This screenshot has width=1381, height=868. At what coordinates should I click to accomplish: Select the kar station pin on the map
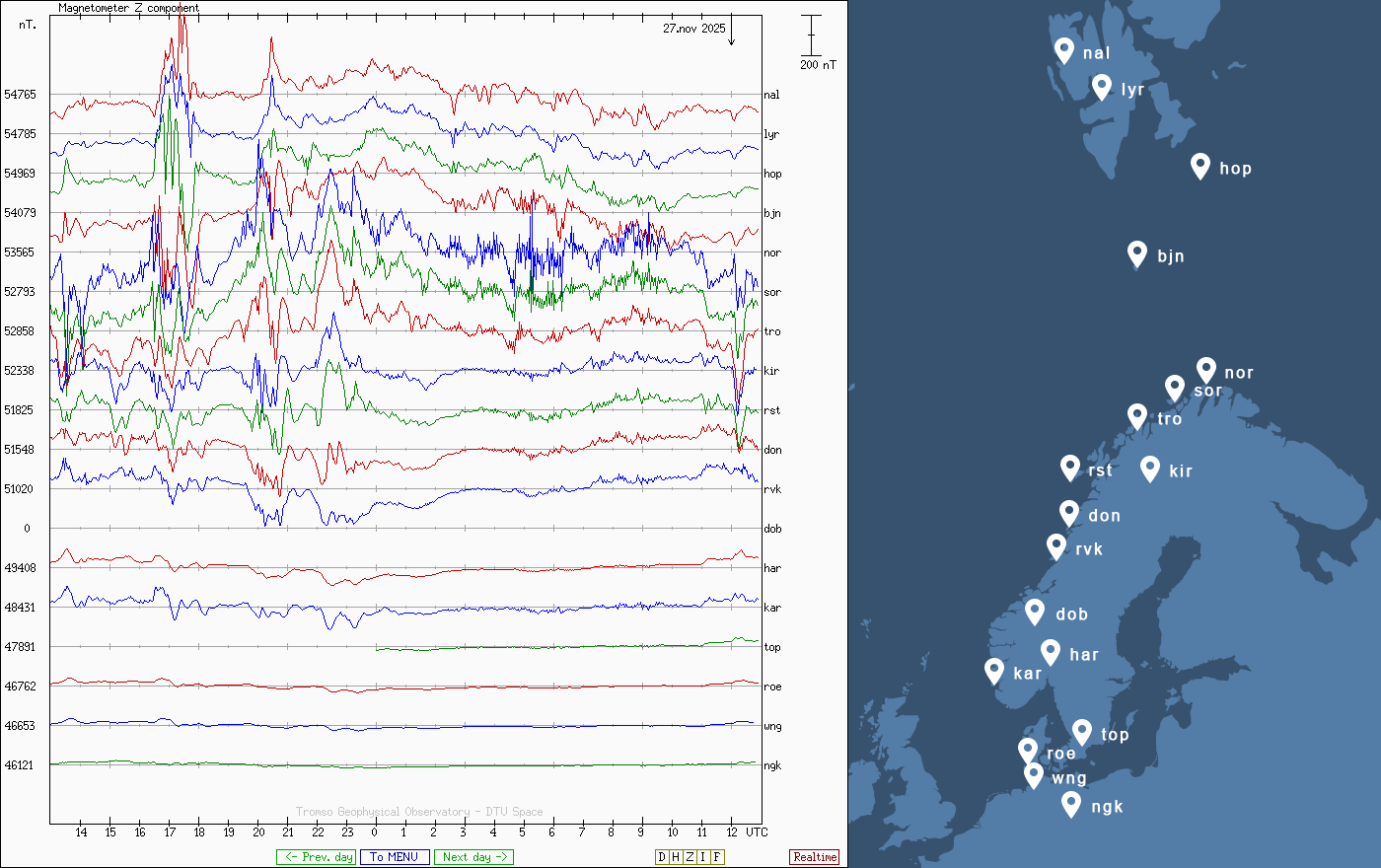[994, 671]
